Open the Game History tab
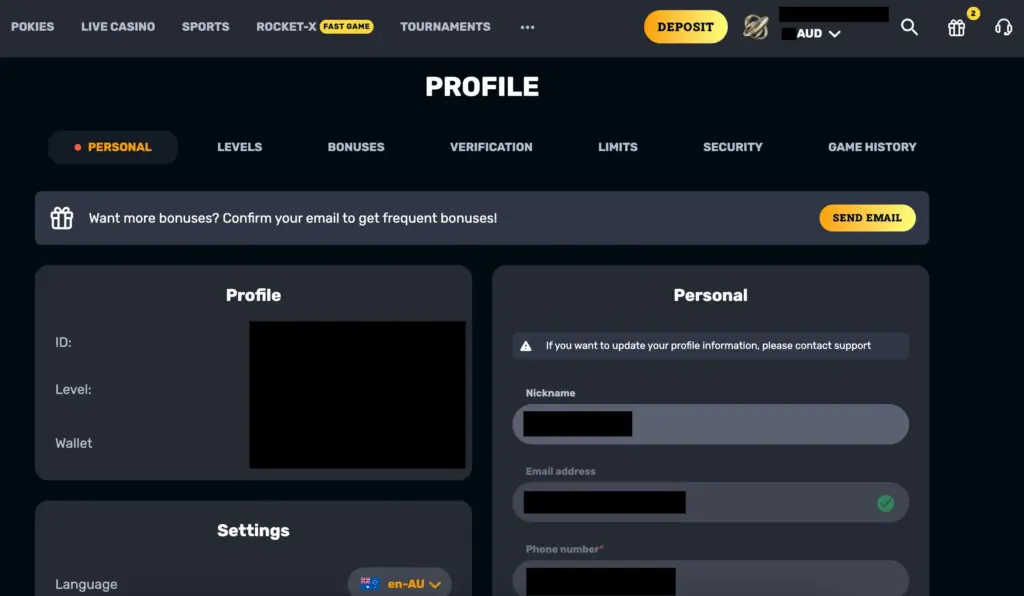Image resolution: width=1024 pixels, height=596 pixels. point(872,147)
